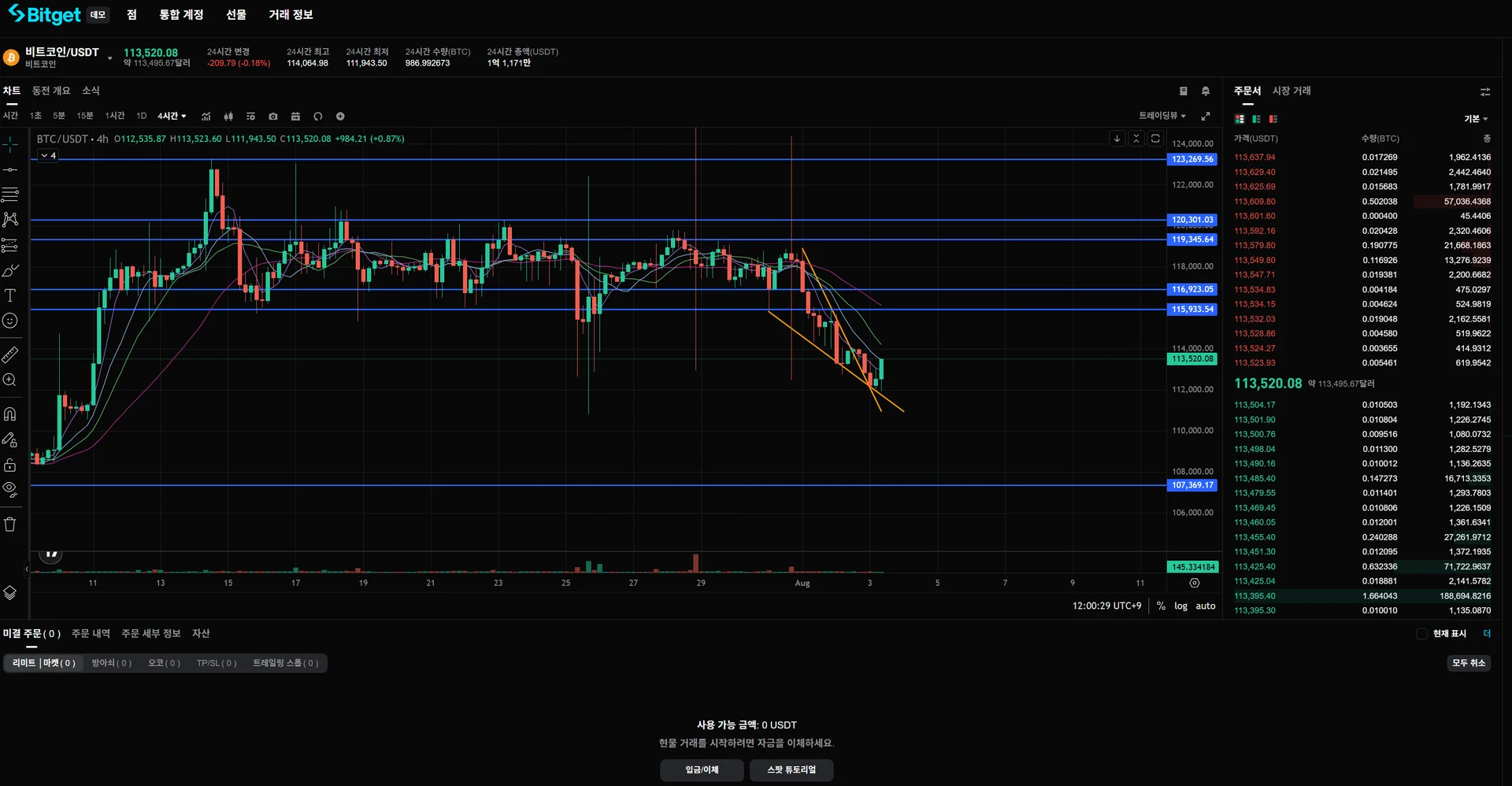Open the 선물 menu

click(x=236, y=15)
